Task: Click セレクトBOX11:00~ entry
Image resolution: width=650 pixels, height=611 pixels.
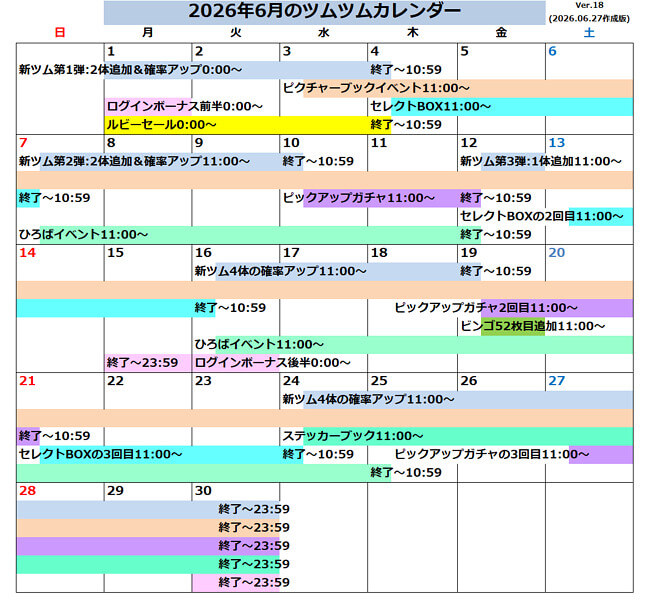Action: point(431,106)
